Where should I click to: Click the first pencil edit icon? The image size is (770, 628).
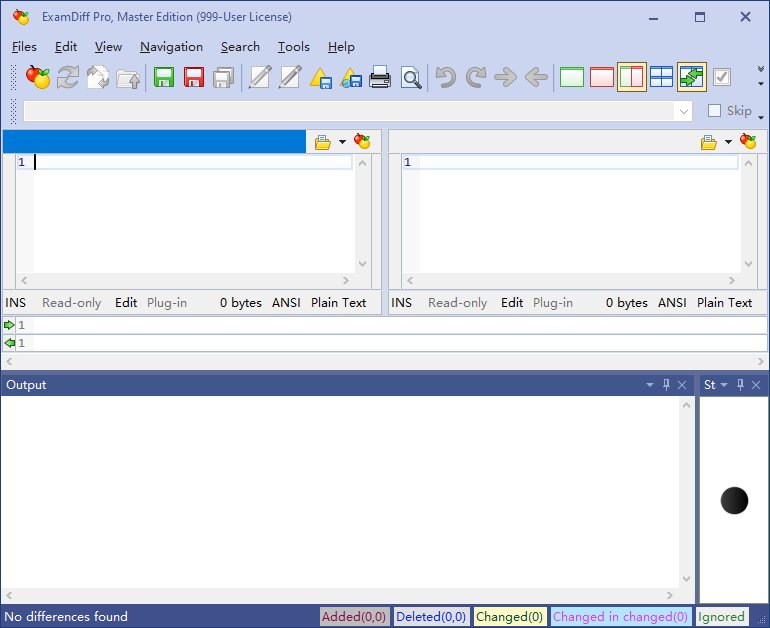(259, 77)
